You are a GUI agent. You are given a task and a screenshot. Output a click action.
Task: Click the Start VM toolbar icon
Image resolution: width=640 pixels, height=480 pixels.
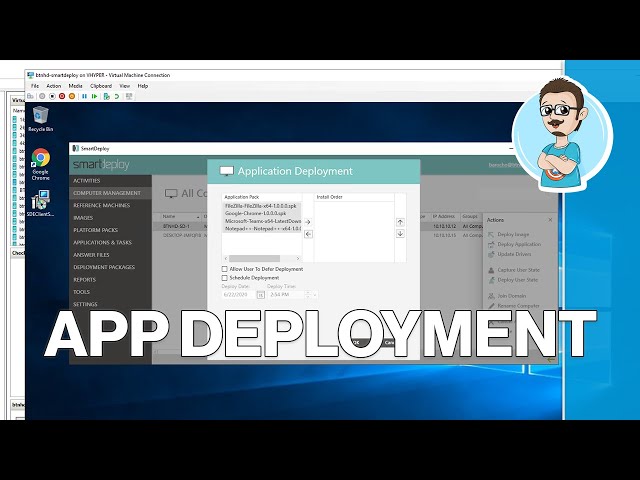pyautogui.click(x=42, y=96)
